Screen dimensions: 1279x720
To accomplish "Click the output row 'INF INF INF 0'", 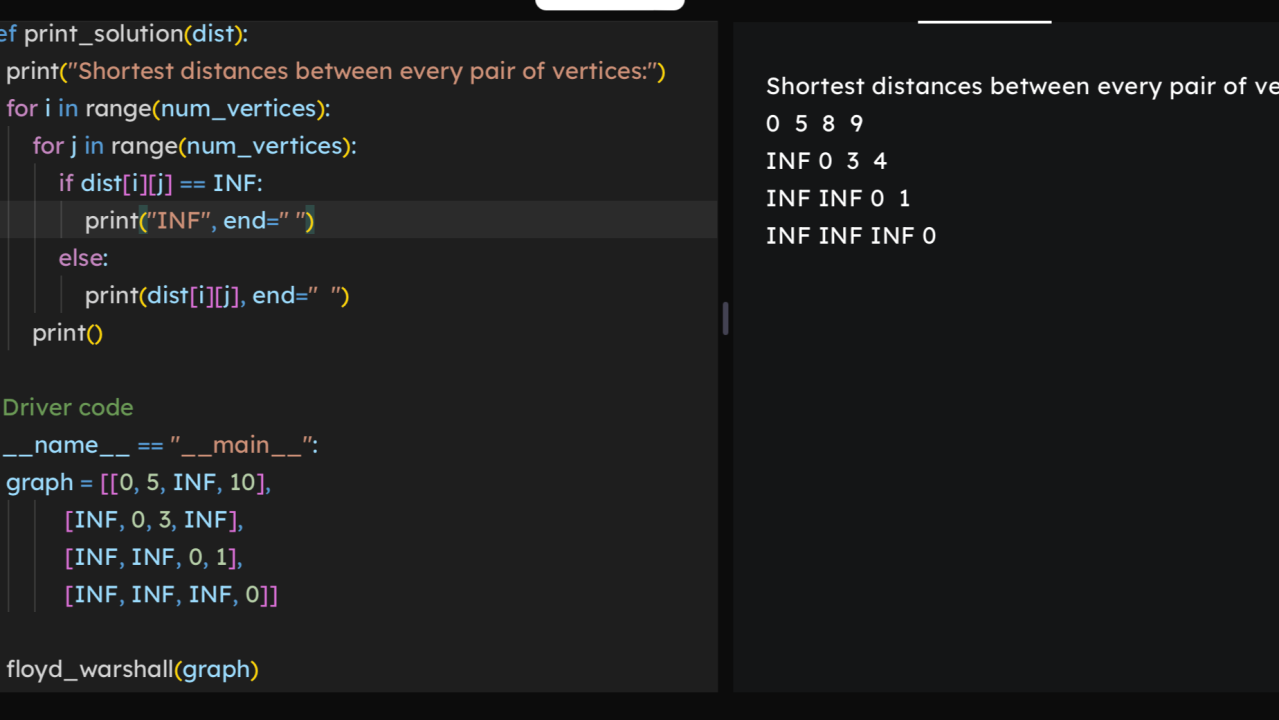I will [851, 236].
